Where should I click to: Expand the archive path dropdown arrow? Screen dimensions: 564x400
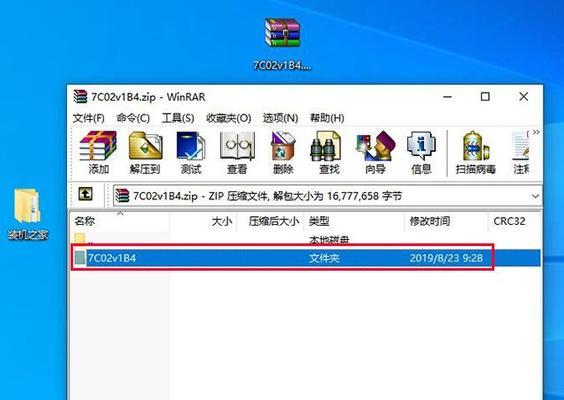(x=535, y=196)
